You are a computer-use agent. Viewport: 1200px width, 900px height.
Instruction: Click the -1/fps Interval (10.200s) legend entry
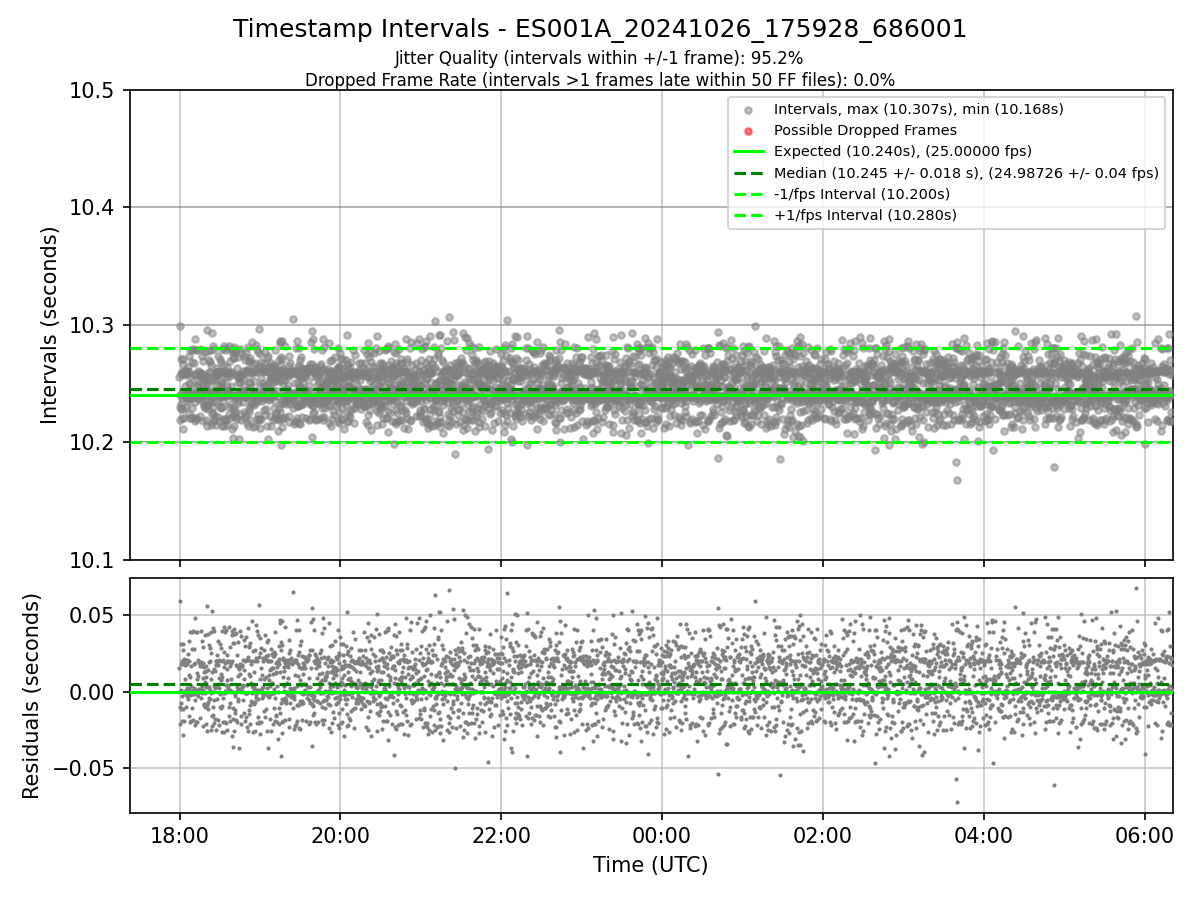coord(862,194)
